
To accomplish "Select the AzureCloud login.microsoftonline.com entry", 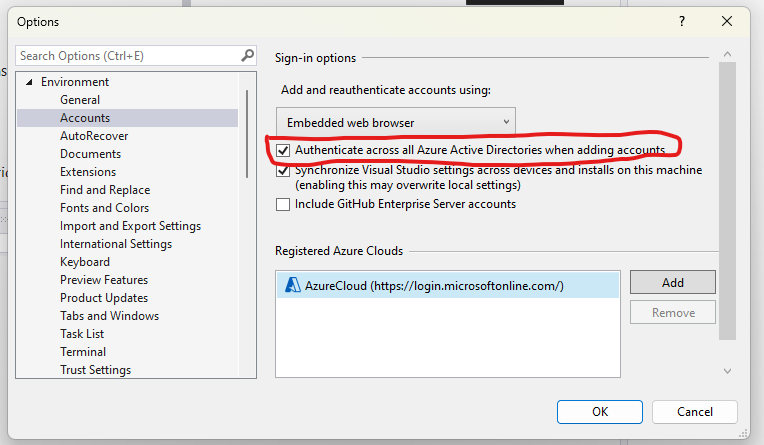I will tap(448, 286).
